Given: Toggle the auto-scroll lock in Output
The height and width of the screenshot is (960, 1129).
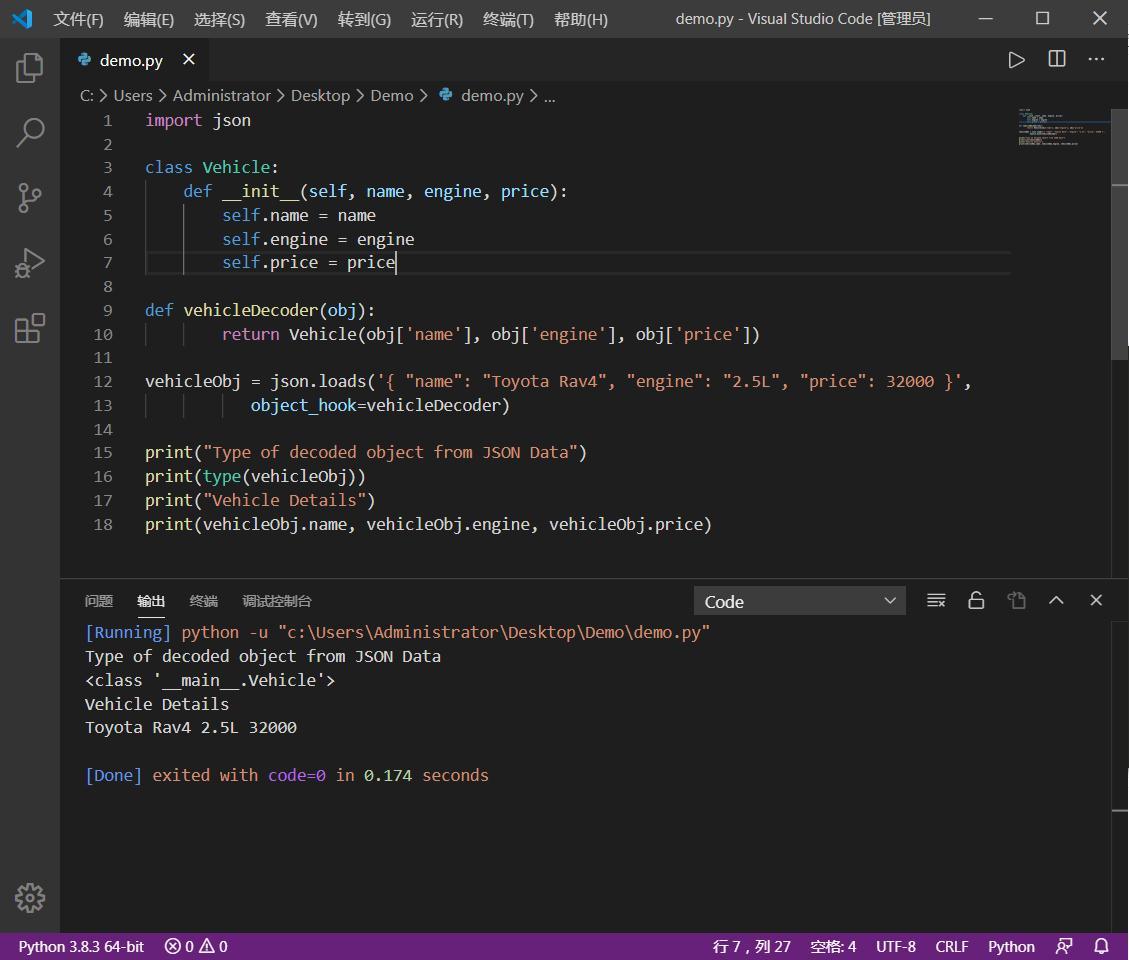Looking at the screenshot, I should pos(976,600).
